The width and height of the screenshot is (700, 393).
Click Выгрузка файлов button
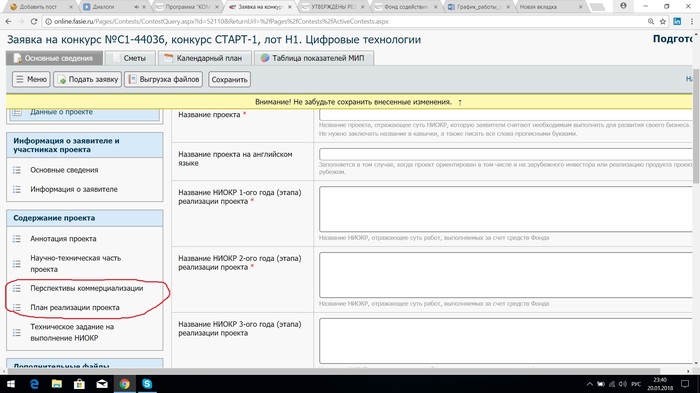(163, 79)
